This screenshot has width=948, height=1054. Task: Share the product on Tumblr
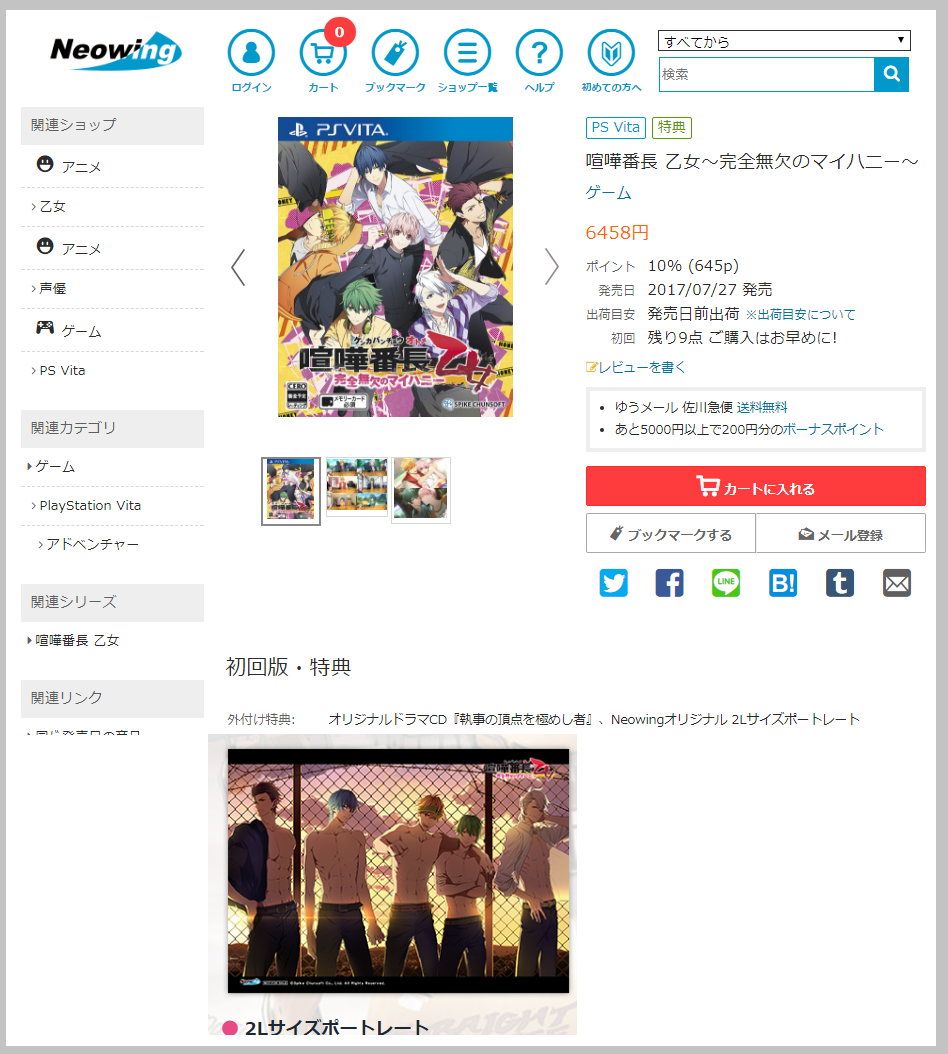(840, 583)
